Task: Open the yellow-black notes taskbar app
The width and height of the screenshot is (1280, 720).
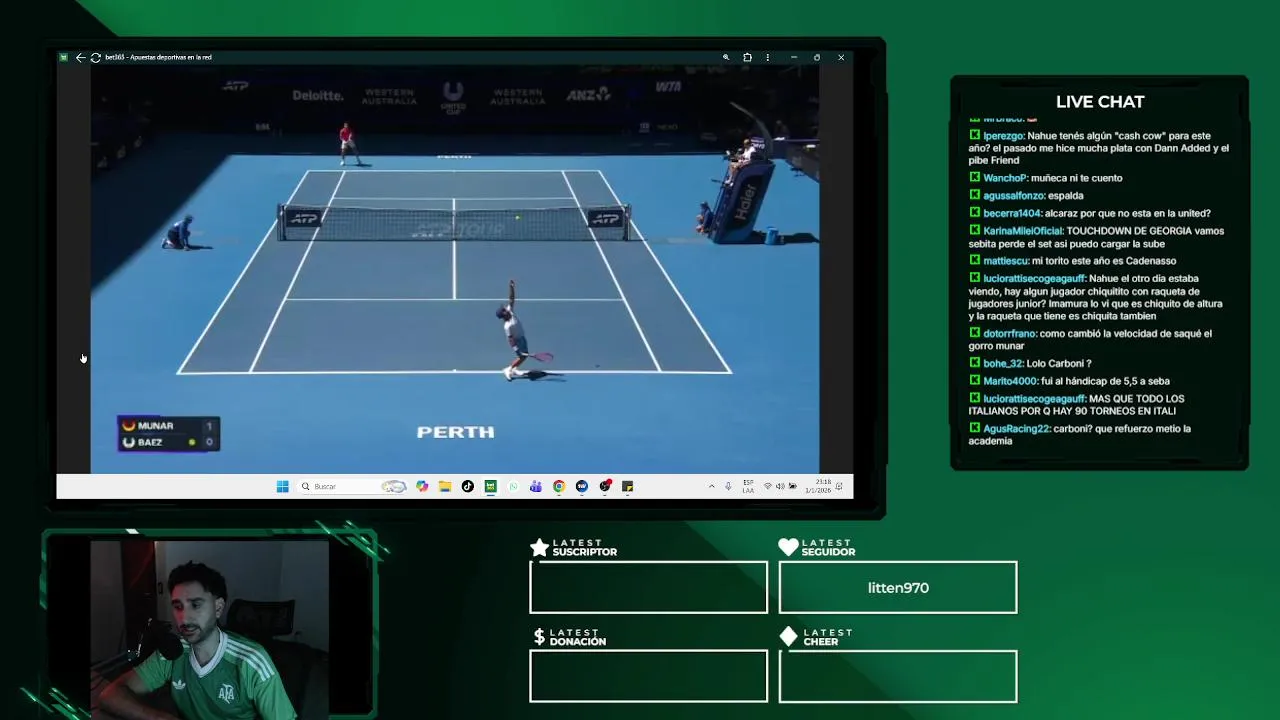Action: coord(627,486)
